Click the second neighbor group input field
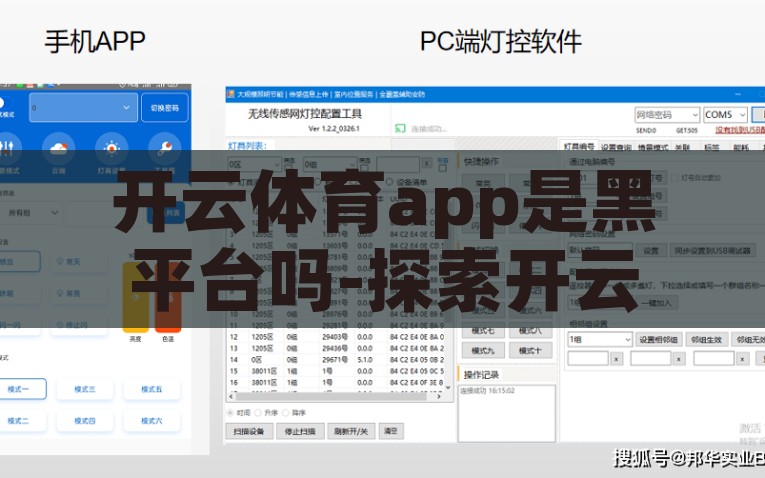The image size is (765, 478). (651, 358)
